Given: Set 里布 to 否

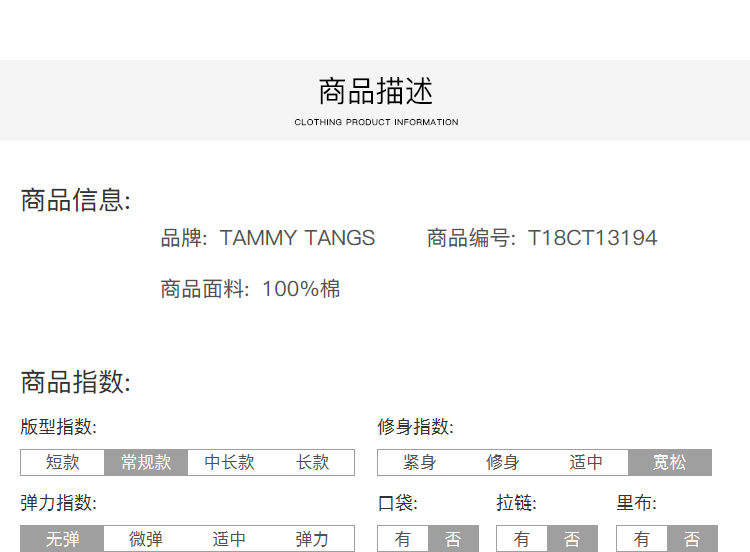Looking at the screenshot, I should (692, 539).
